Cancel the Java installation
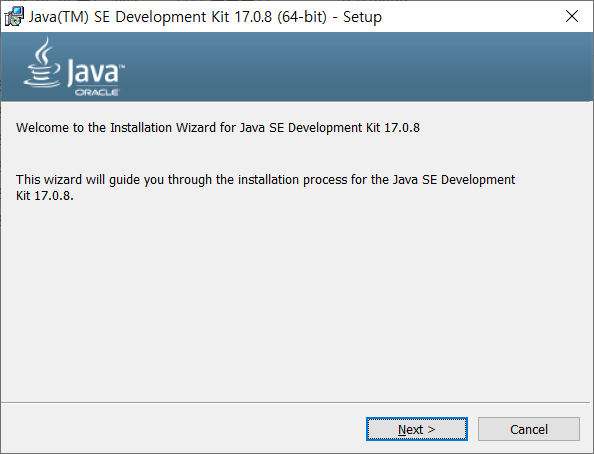594x454 pixels. (x=529, y=429)
